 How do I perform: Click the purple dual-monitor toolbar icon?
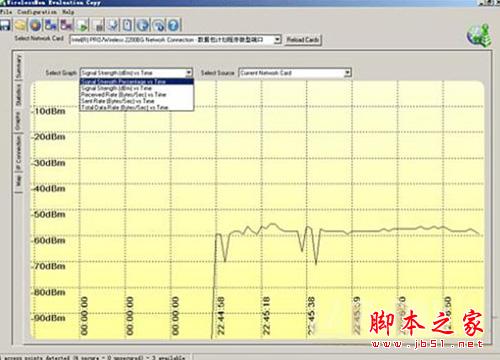click(66, 25)
